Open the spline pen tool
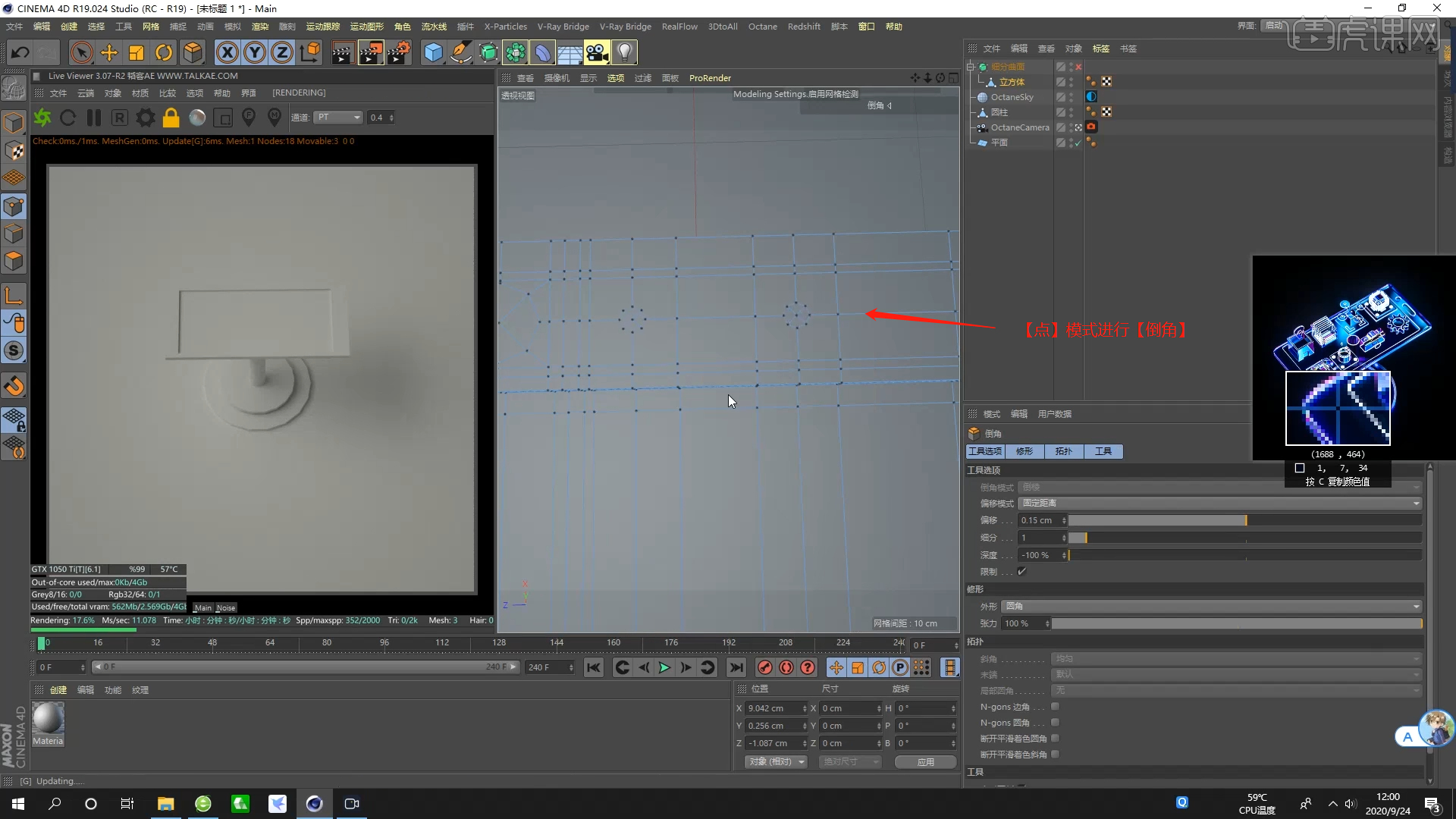This screenshot has height=819, width=1456. 460,52
